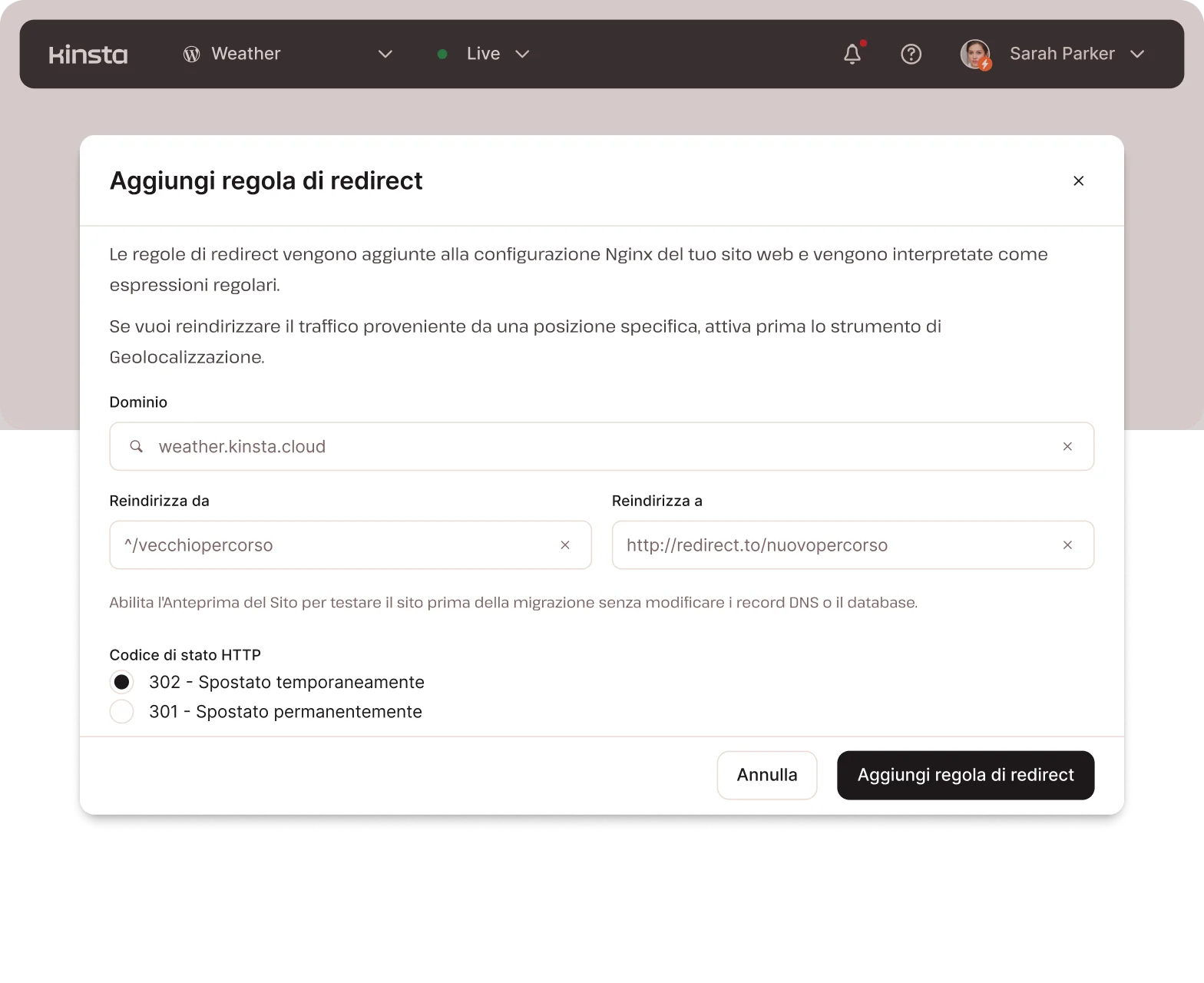
Task: Open the help question mark icon
Action: (911, 55)
